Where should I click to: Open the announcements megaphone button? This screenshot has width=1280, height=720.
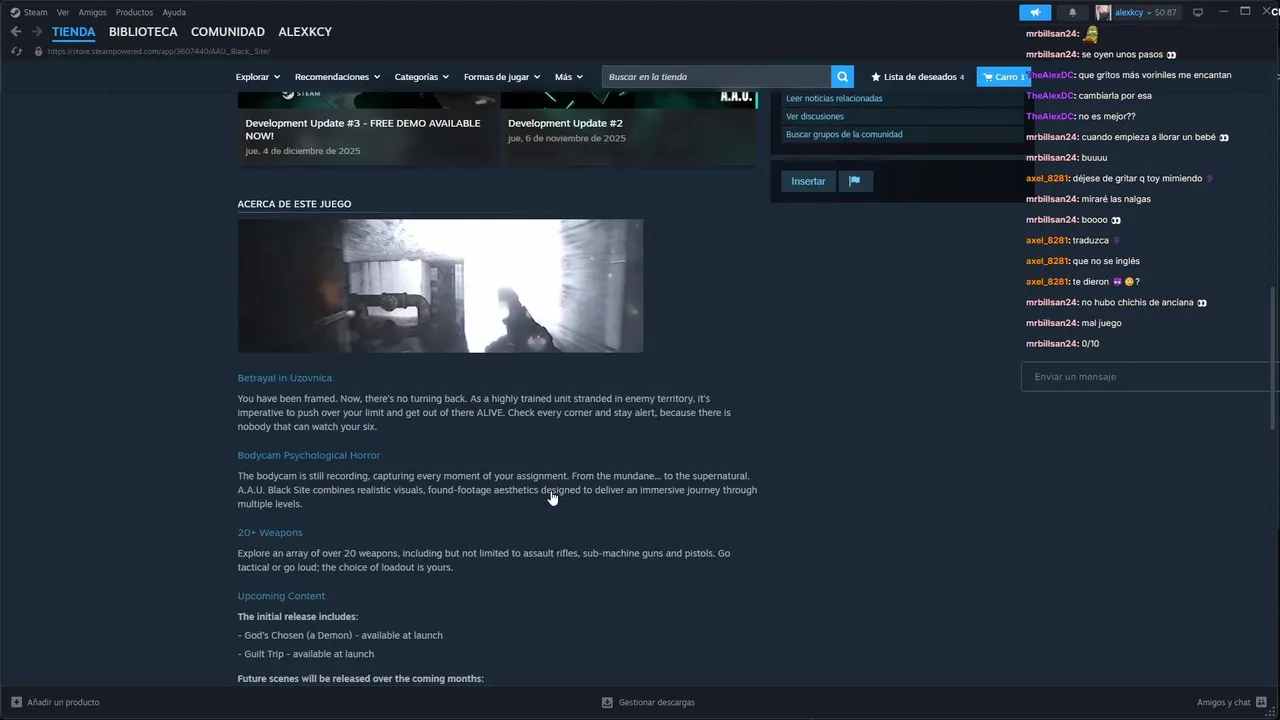[x=1035, y=12]
